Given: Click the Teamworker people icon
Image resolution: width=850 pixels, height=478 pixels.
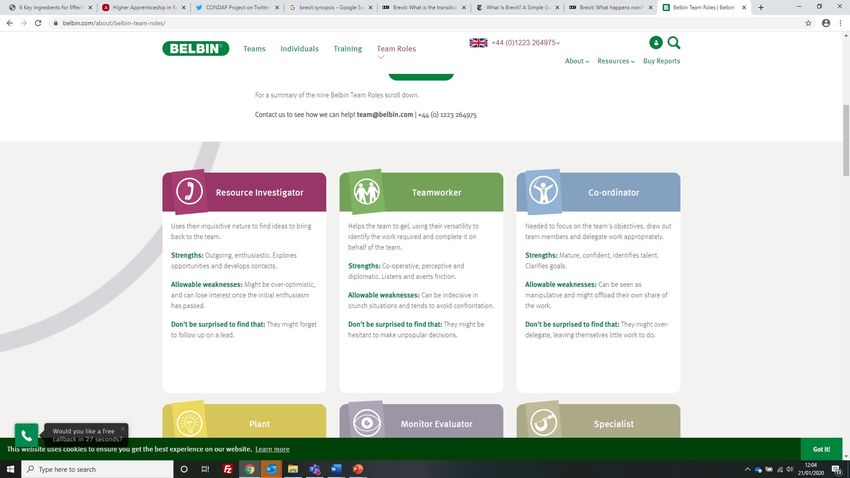Looking at the screenshot, I should point(366,191).
